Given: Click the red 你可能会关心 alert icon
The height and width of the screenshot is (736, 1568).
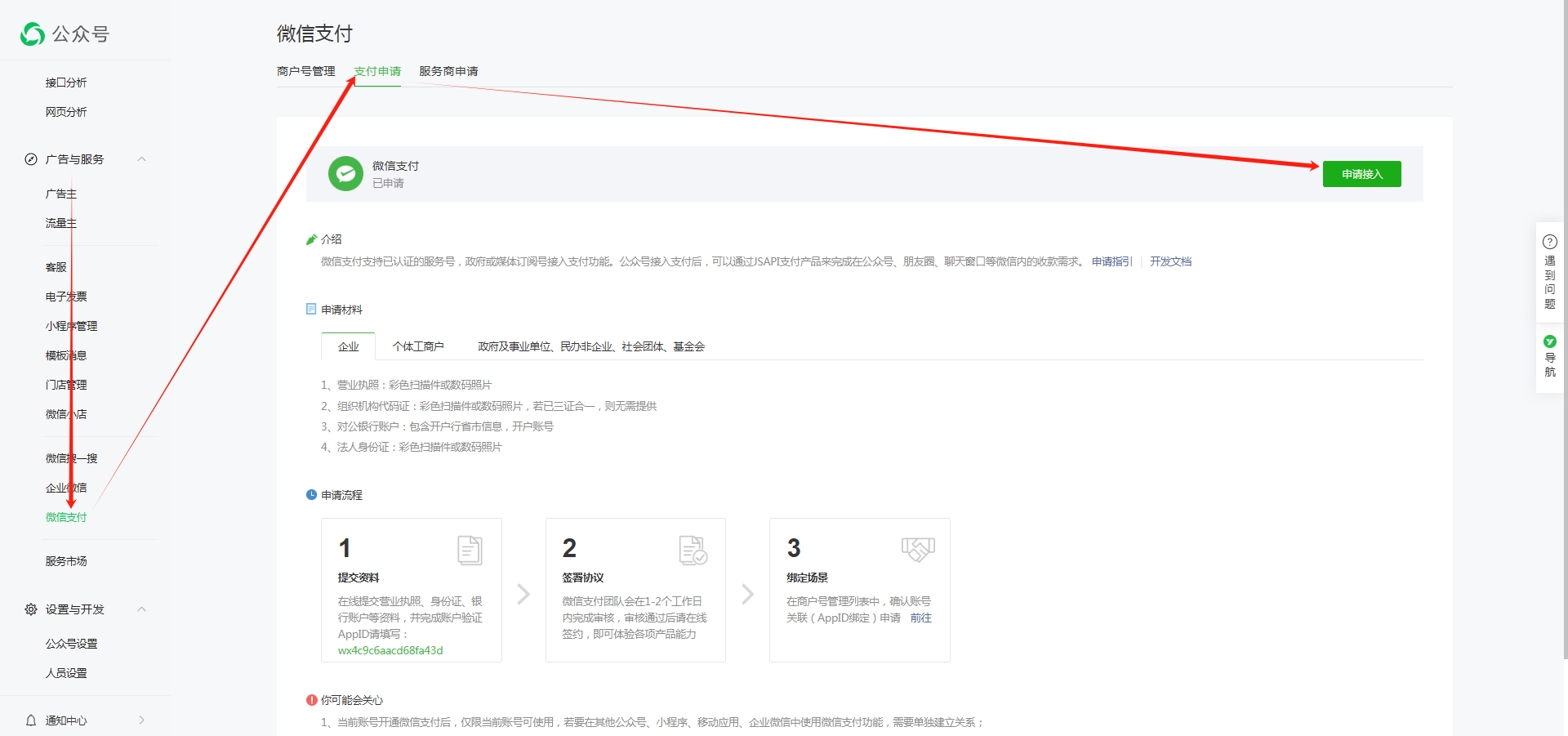Looking at the screenshot, I should 311,700.
